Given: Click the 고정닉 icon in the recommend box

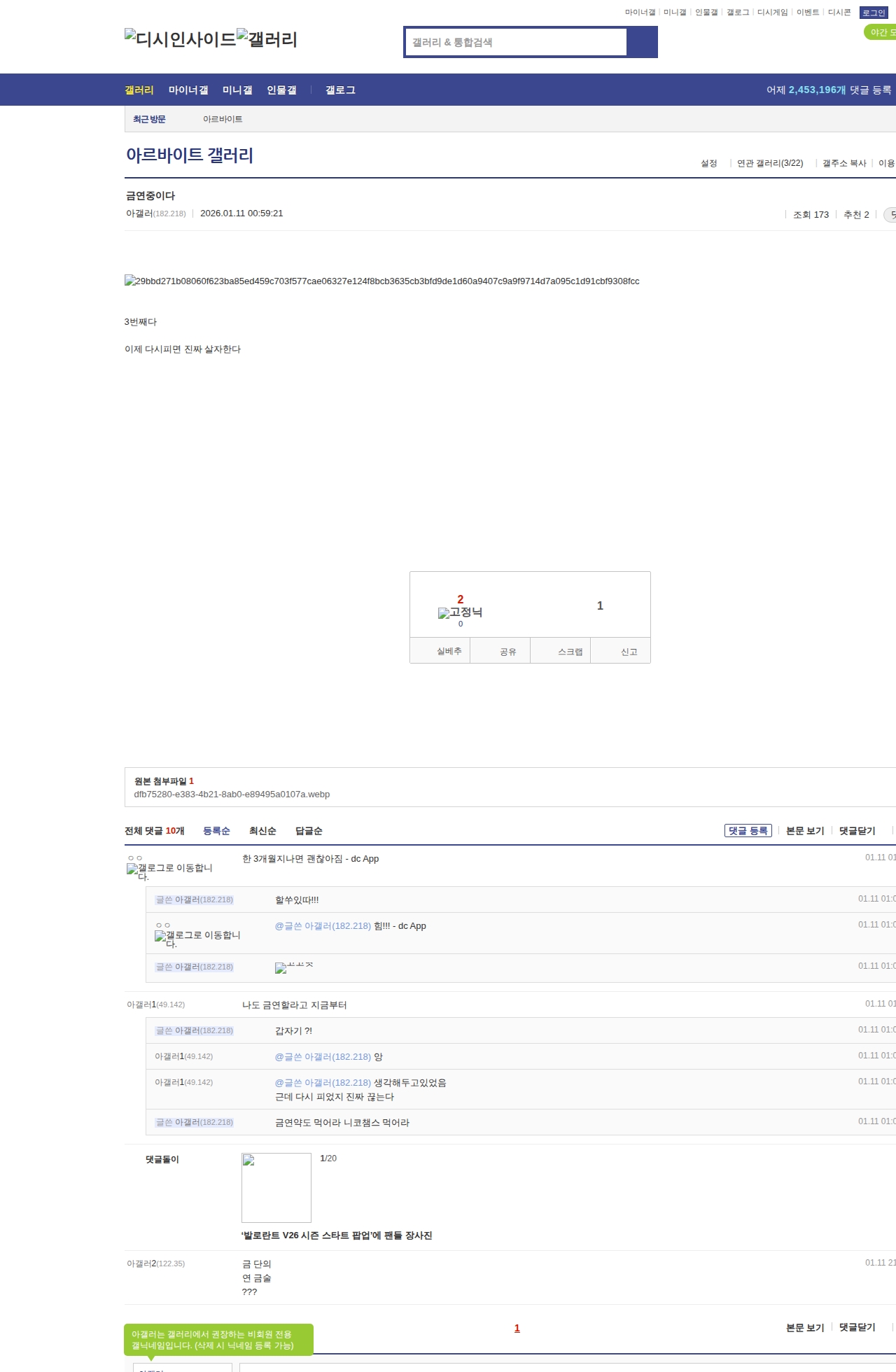Looking at the screenshot, I should click(x=460, y=612).
